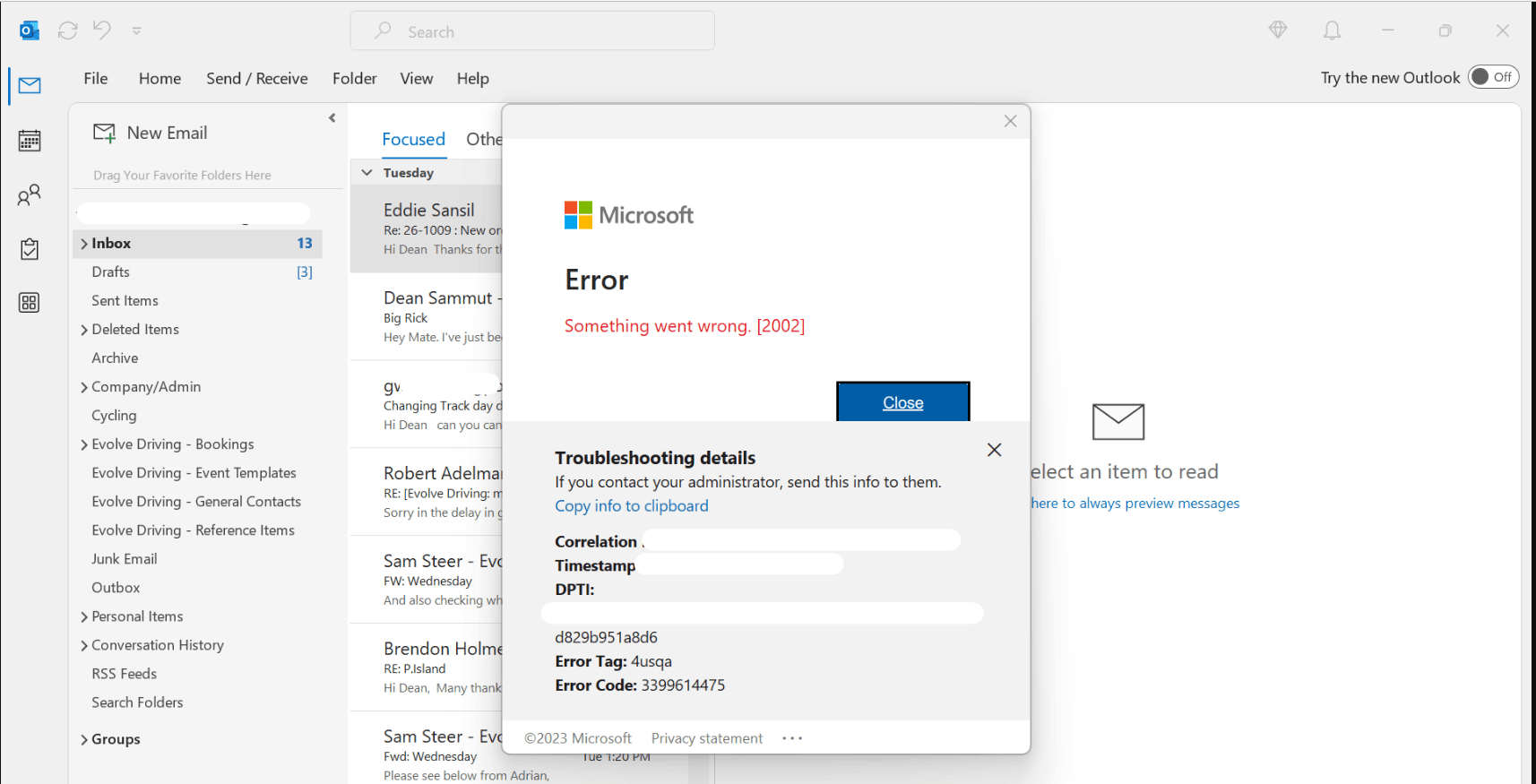The image size is (1536, 784).
Task: Click Copy info to clipboard link
Action: [632, 505]
